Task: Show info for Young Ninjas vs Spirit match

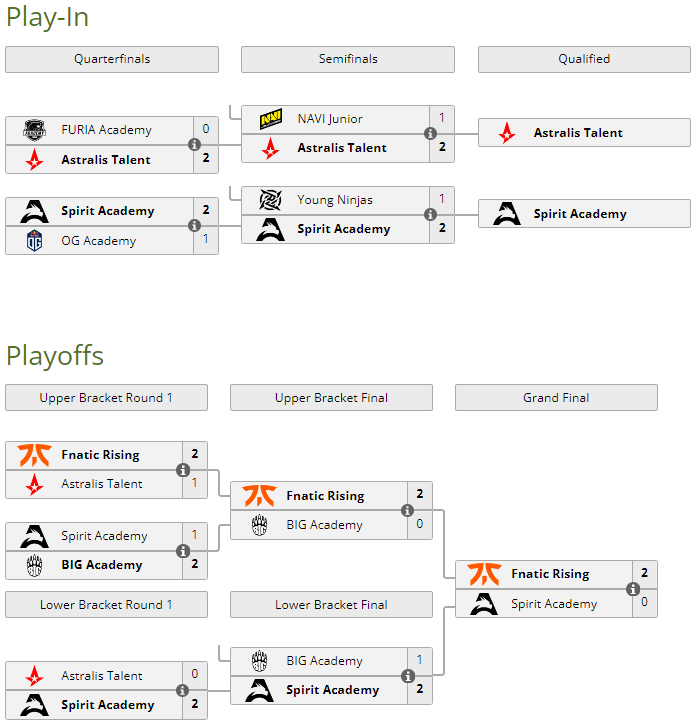Action: click(x=431, y=214)
